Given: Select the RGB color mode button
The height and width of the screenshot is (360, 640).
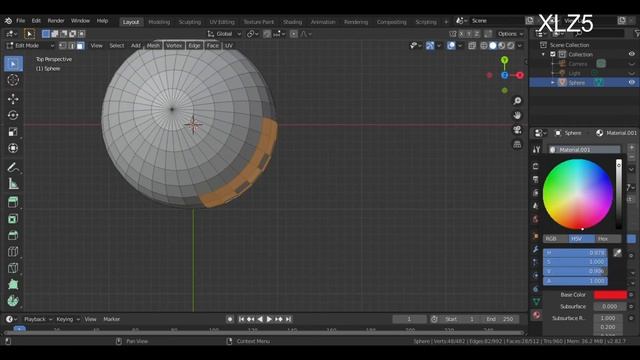Looking at the screenshot, I should (556, 239).
